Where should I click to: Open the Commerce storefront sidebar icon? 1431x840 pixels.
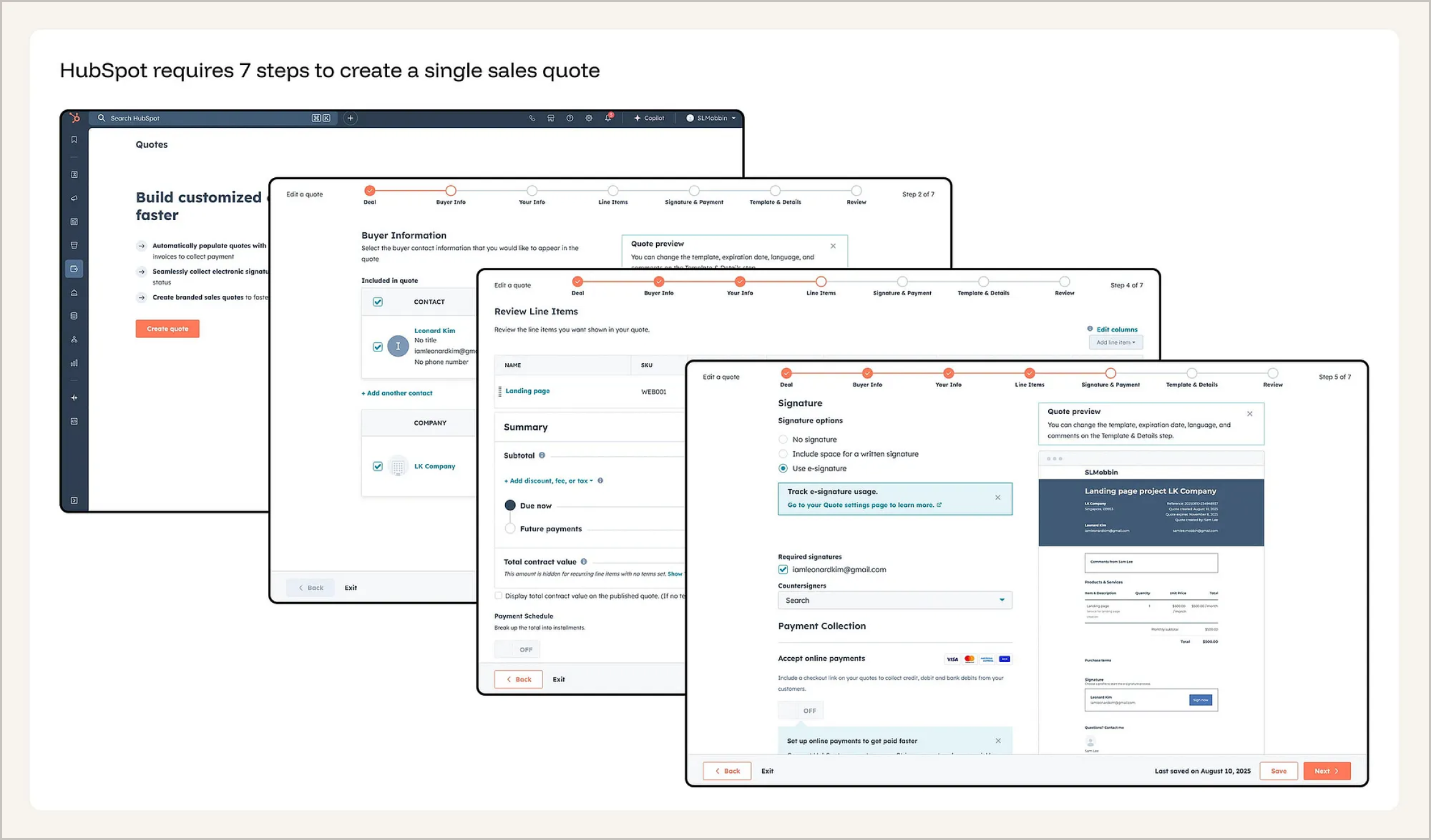[x=74, y=245]
